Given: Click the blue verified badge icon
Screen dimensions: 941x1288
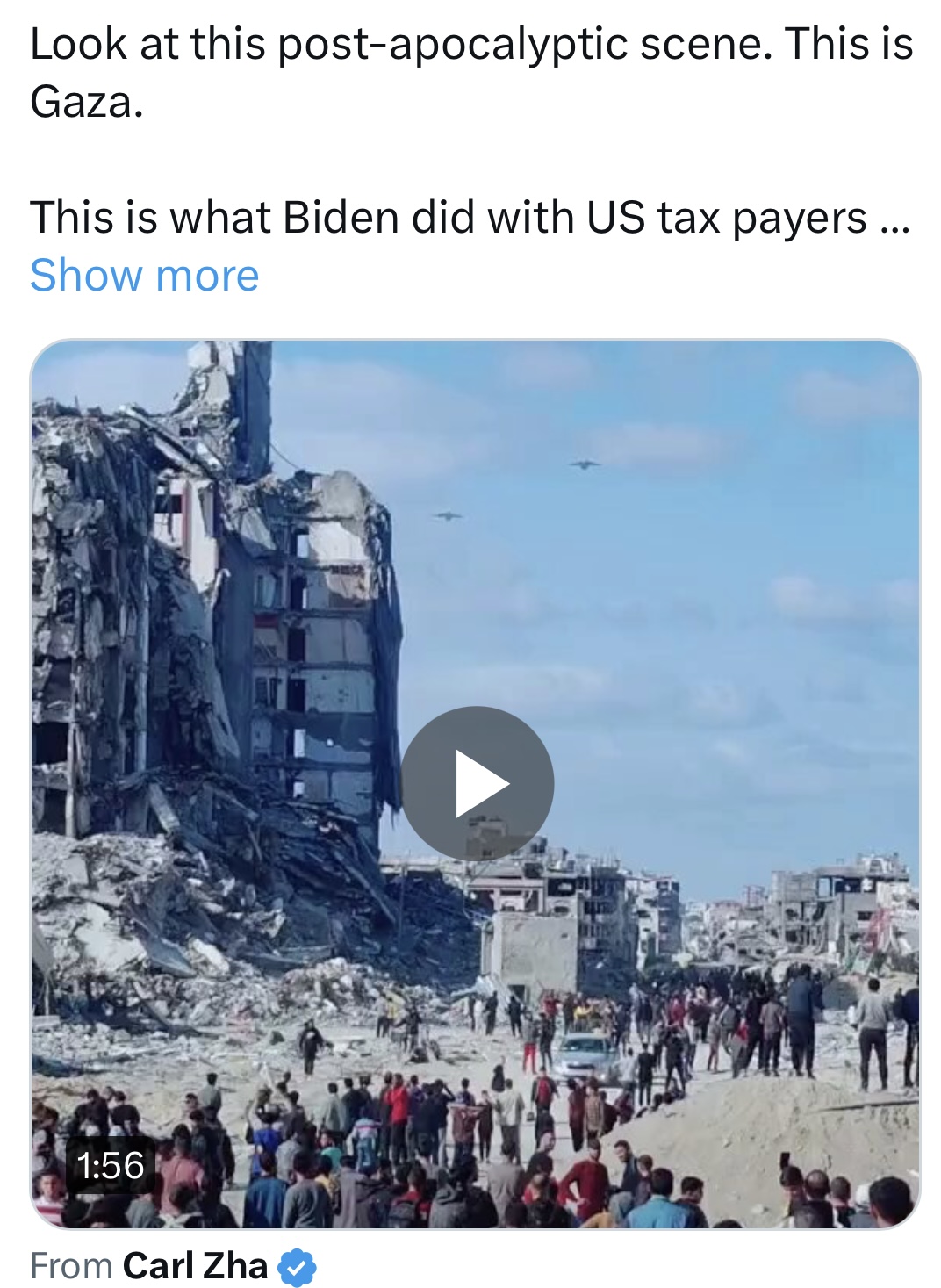Looking at the screenshot, I should [x=297, y=1267].
